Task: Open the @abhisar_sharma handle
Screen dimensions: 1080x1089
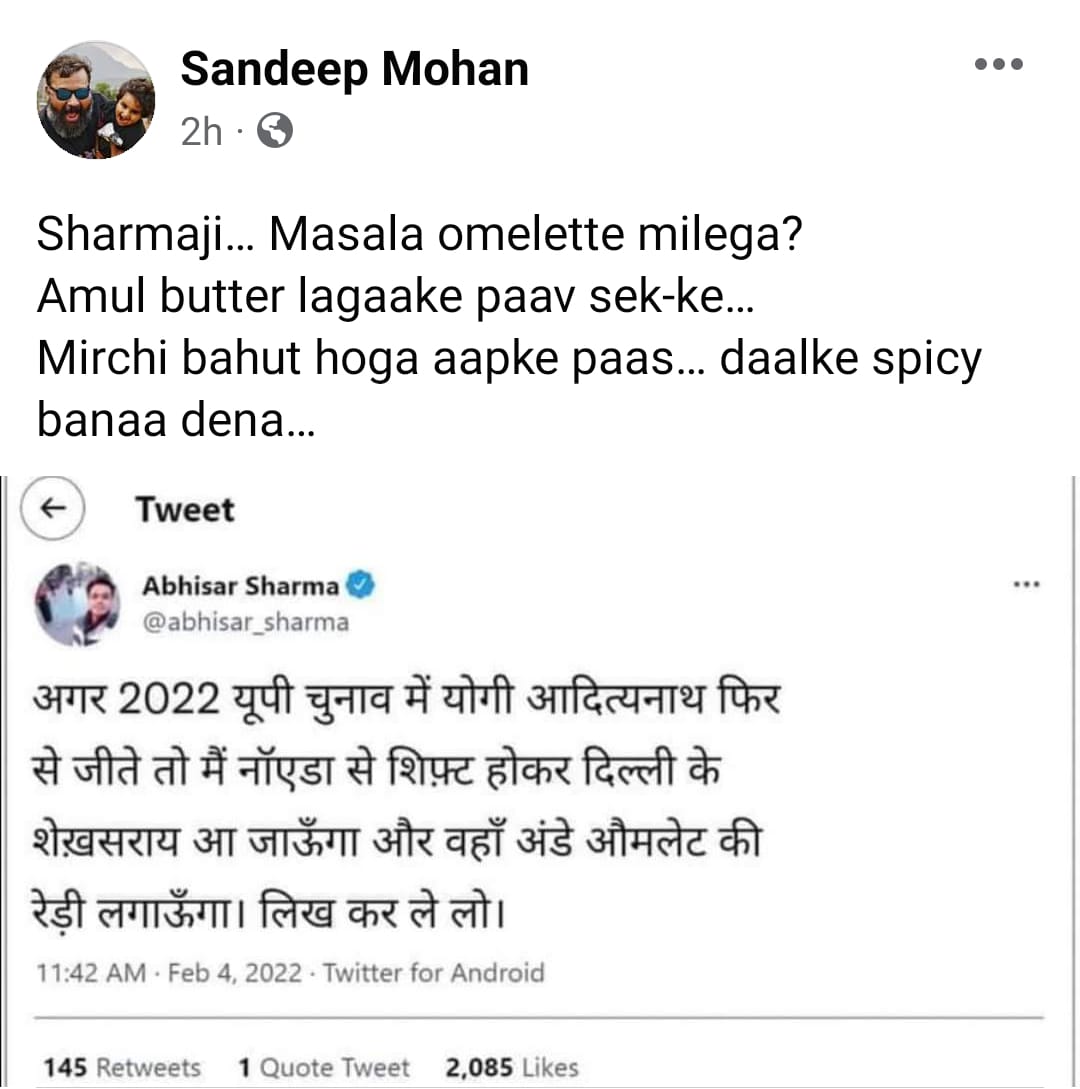Action: coord(245,622)
